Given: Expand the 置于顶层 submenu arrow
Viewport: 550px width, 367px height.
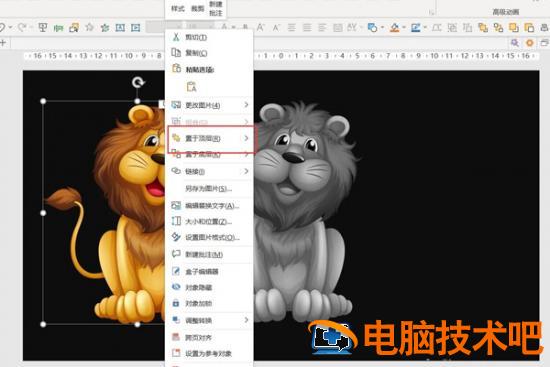Looking at the screenshot, I should pyautogui.click(x=246, y=138).
